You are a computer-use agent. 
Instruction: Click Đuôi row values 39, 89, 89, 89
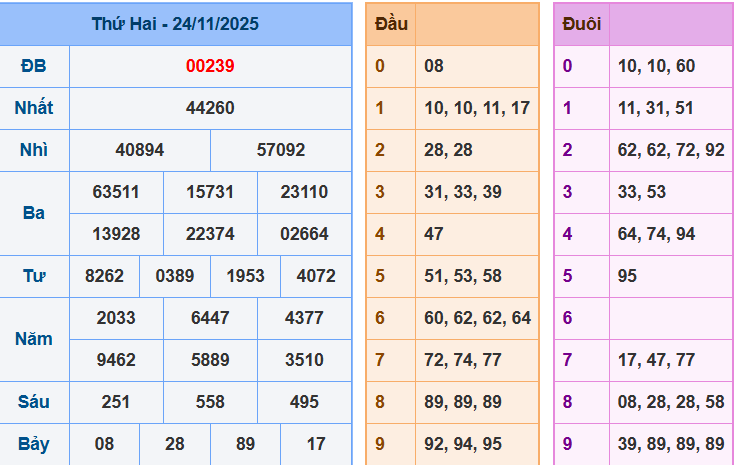click(x=670, y=444)
